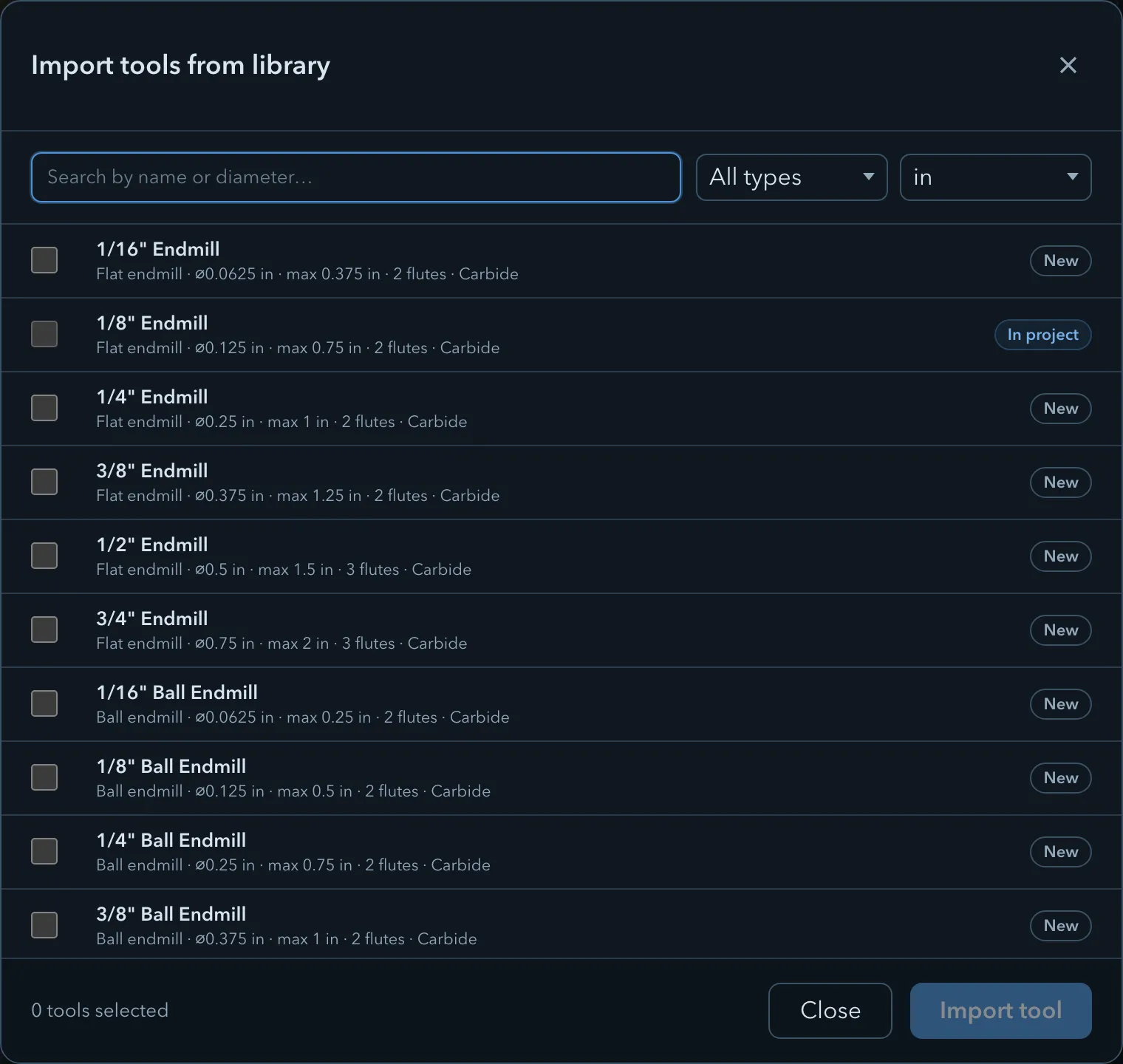Enable the 3/8" Ball Endmill checkbox
The height and width of the screenshot is (1064, 1123).
[44, 925]
